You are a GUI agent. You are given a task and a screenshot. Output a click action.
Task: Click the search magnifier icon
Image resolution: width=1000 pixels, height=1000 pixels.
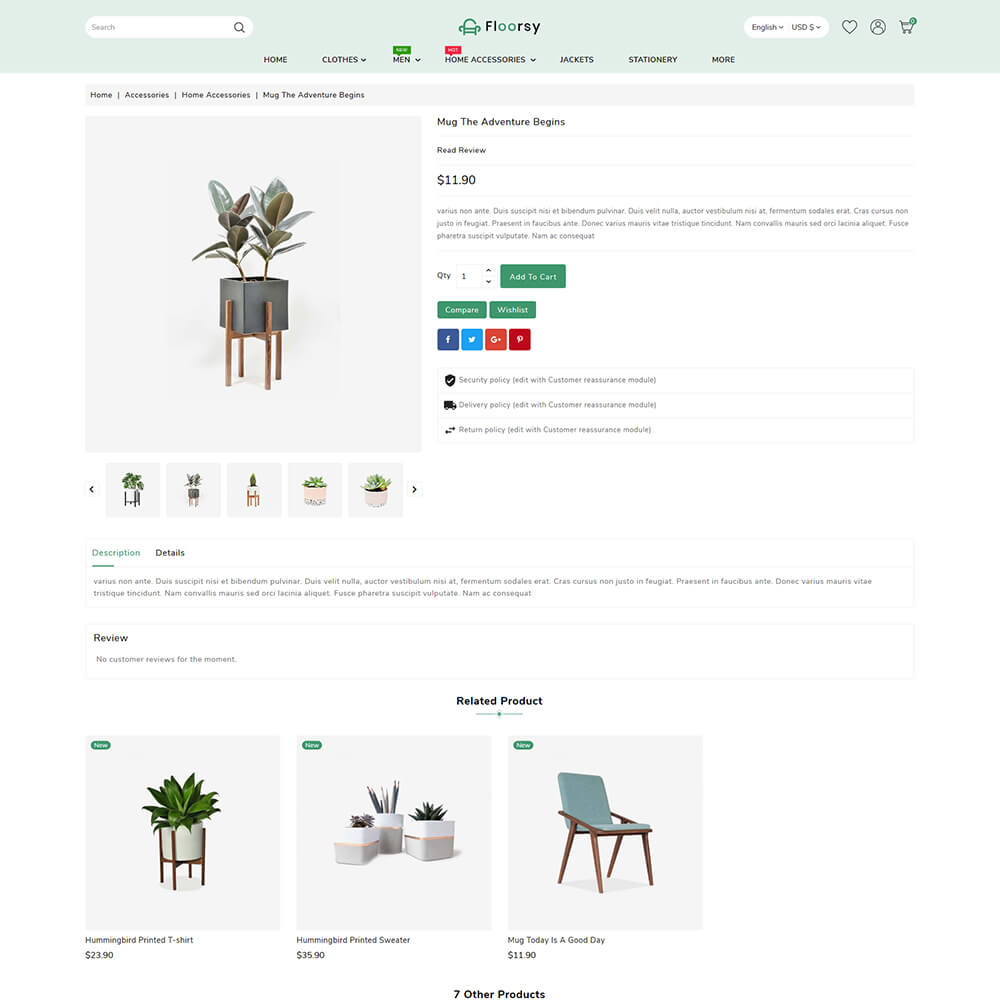[239, 27]
